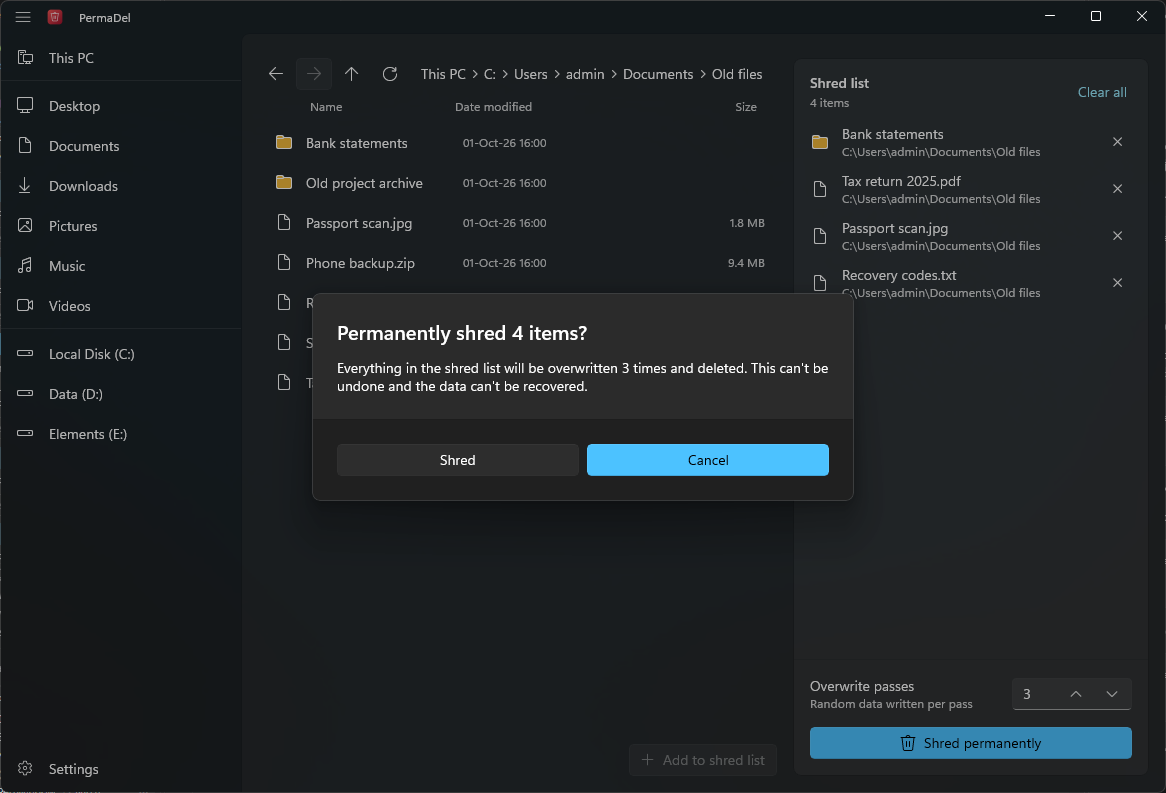Select Passport scan.jpg in the shred list

(970, 236)
